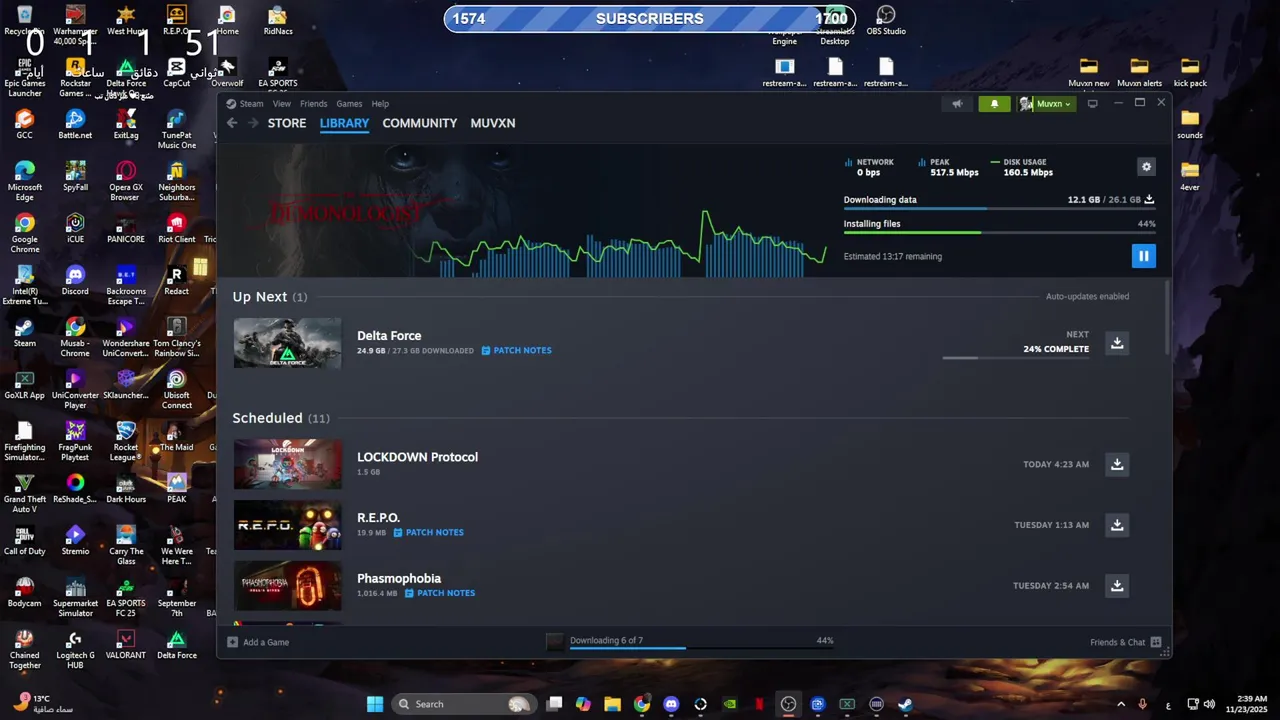The height and width of the screenshot is (720, 1280).
Task: Select Grand Theft Auto V shortcut
Action: [x=25, y=494]
